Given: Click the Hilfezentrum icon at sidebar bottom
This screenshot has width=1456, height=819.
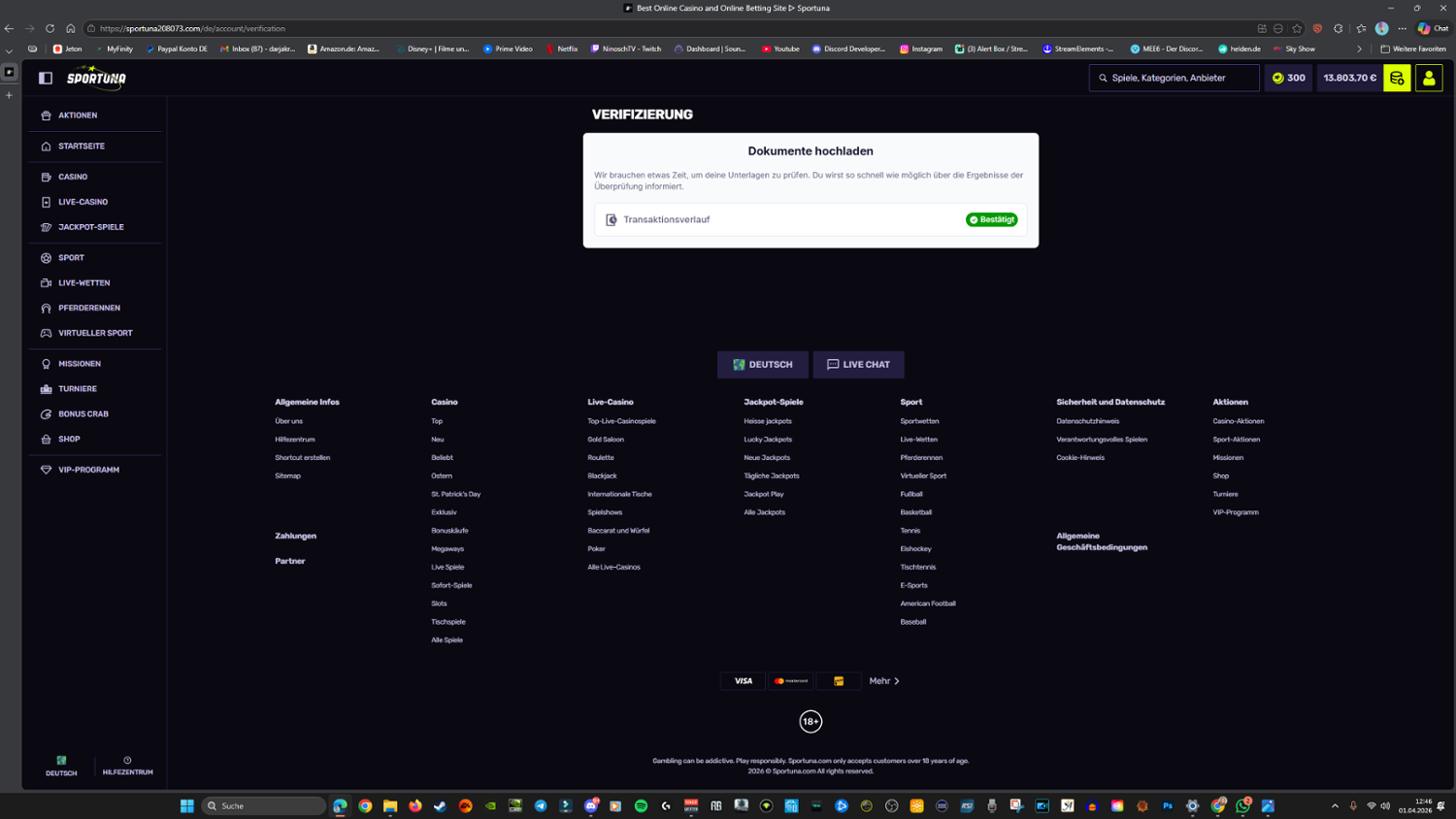Looking at the screenshot, I should point(127,766).
